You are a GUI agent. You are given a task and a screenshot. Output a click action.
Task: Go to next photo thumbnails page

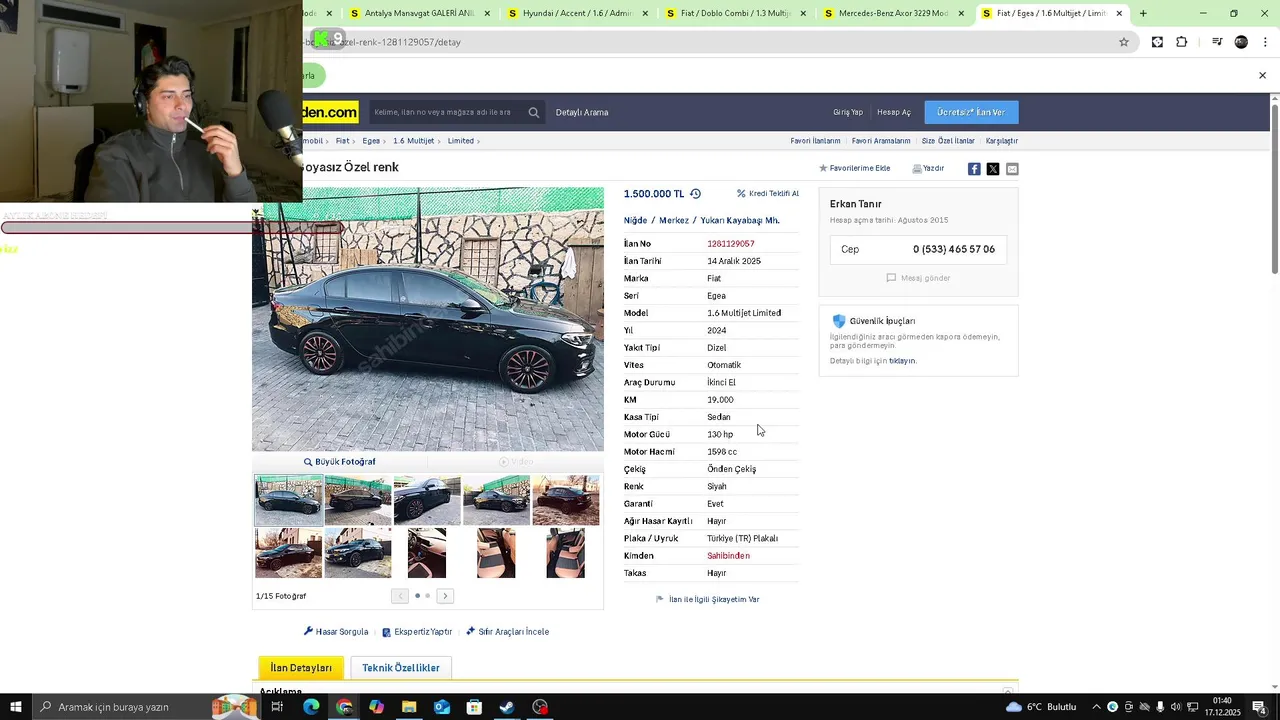pos(445,596)
